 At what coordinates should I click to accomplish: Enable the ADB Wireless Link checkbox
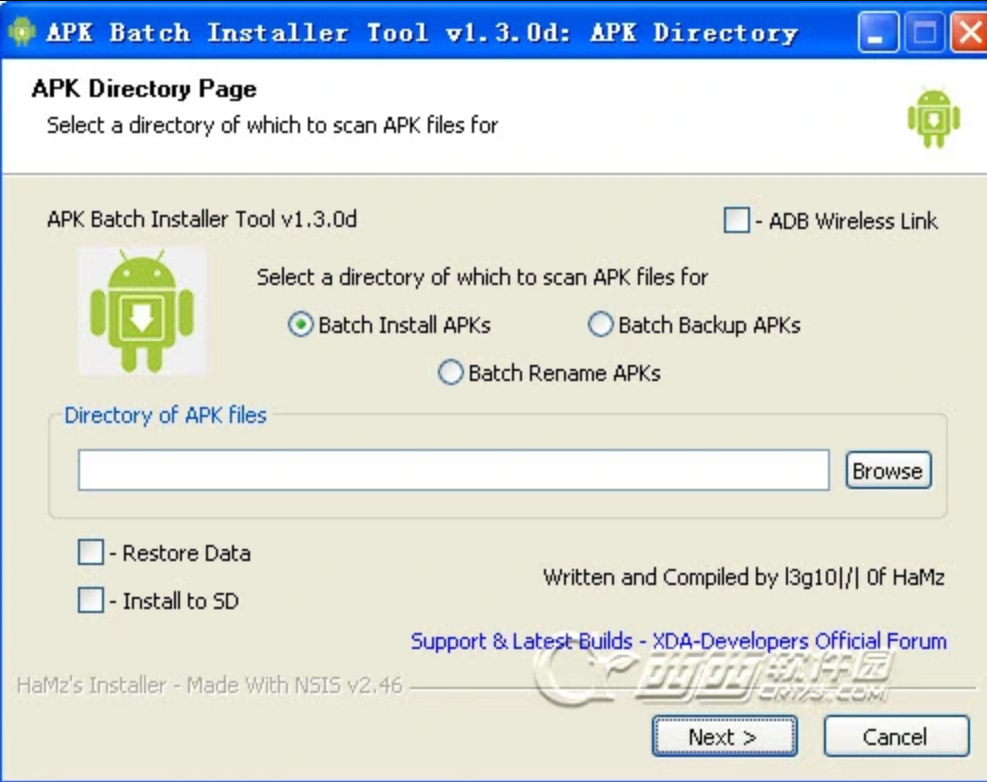[736, 220]
